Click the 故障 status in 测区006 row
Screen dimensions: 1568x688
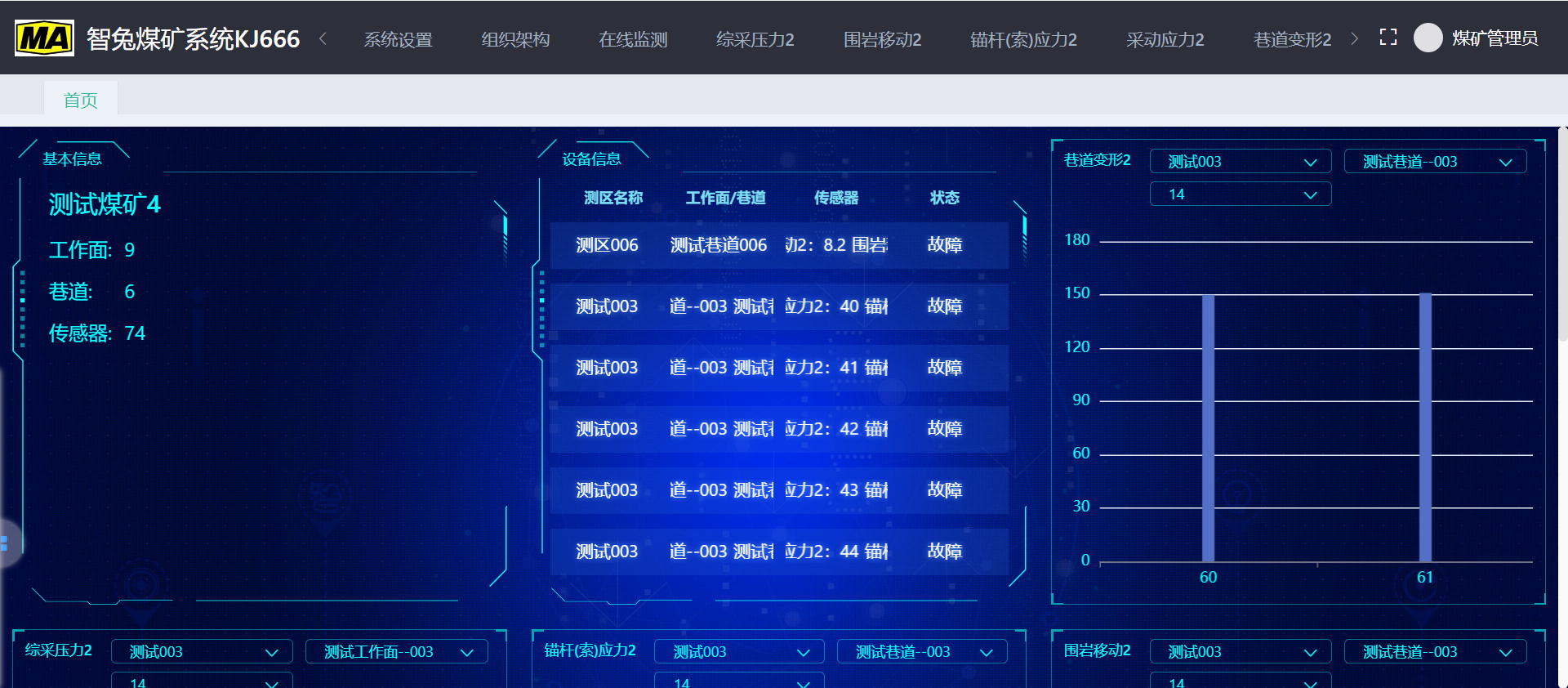(945, 245)
